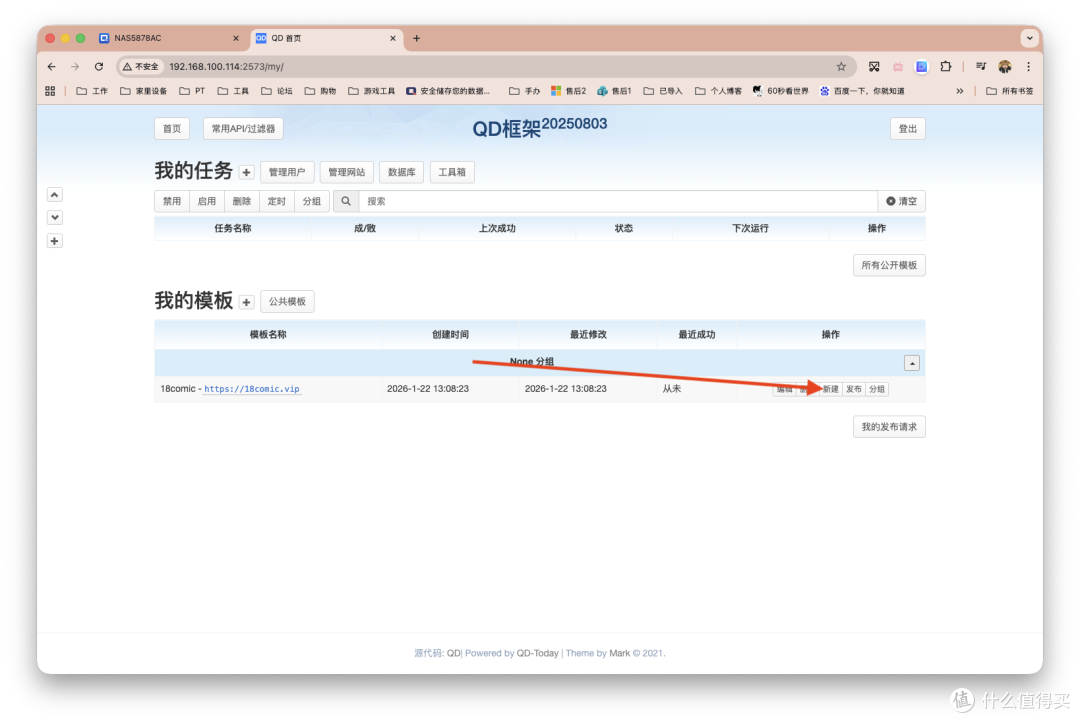Click the plus icon beside 我的任务 heading
Screen dimensions: 1080x723
pos(246,172)
